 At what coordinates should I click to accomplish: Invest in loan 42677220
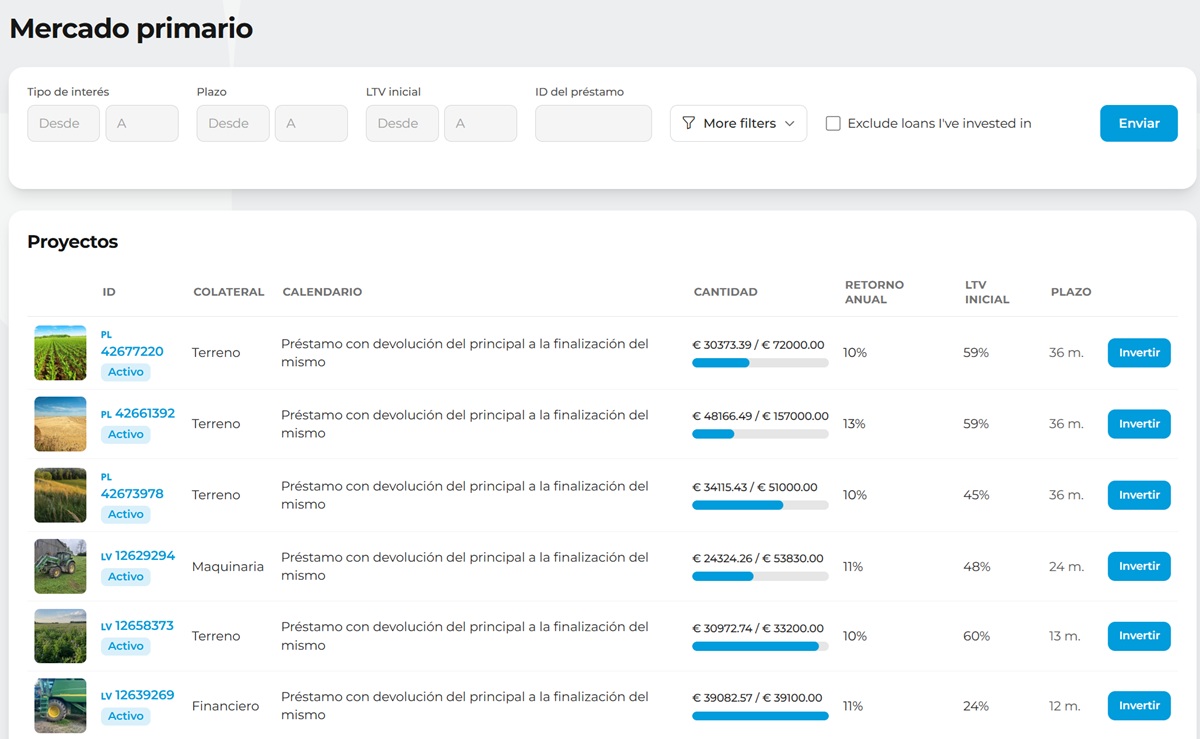(x=1139, y=353)
